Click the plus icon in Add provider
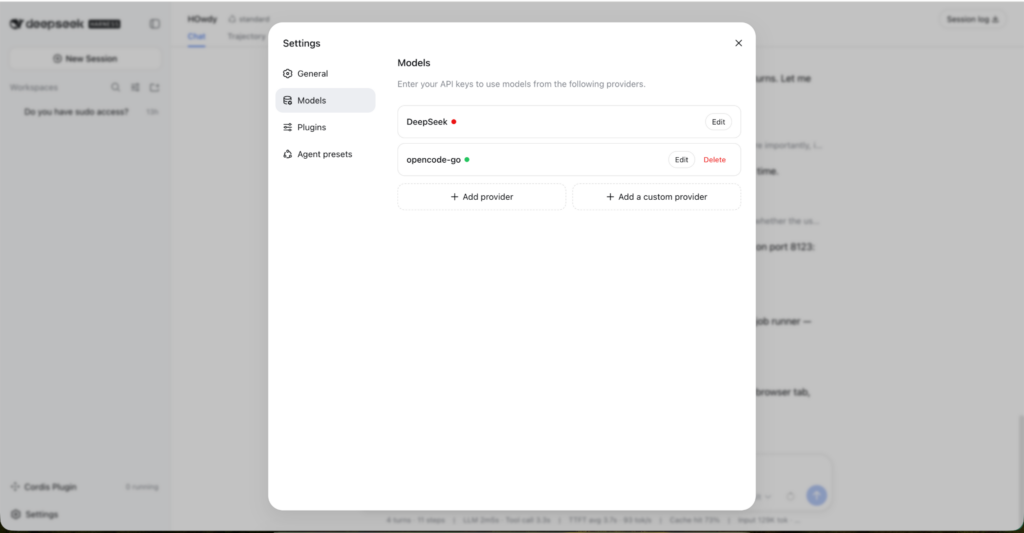 (455, 197)
